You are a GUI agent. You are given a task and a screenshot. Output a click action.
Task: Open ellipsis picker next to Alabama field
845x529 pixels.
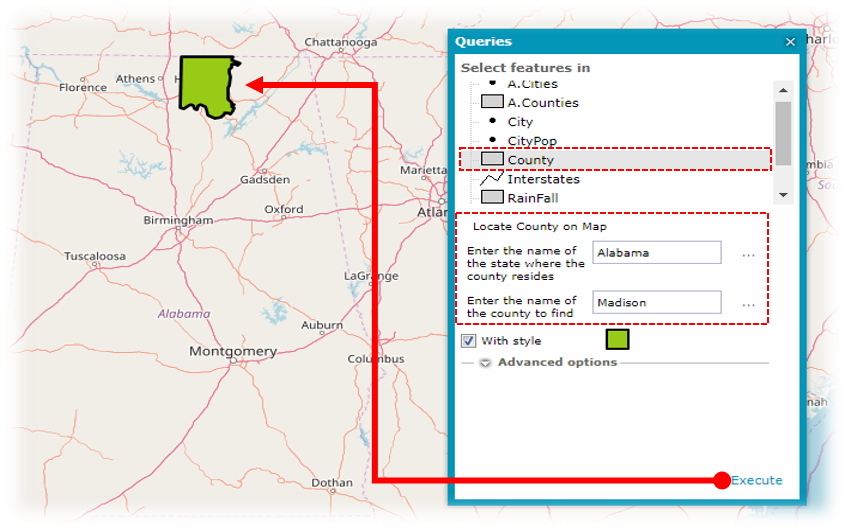coord(748,255)
